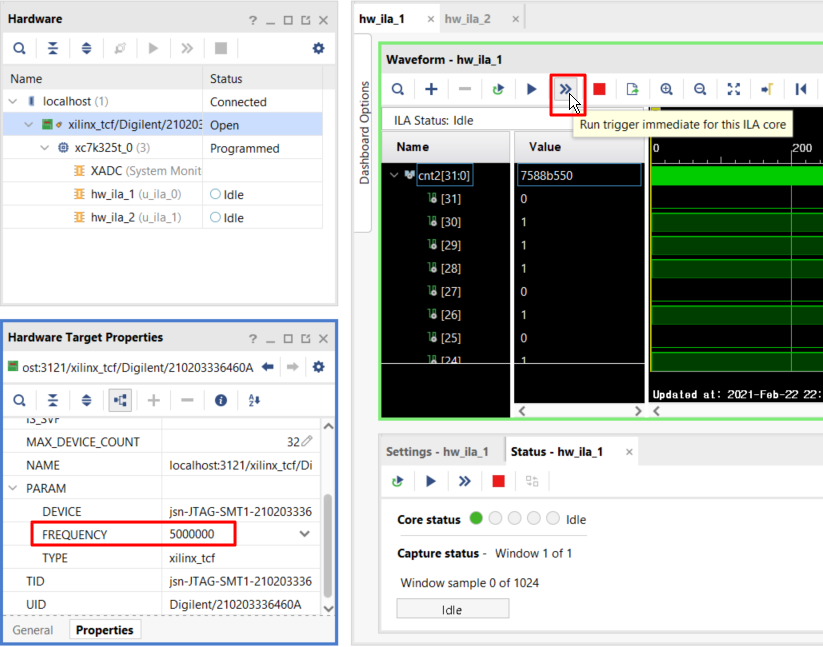Jump to waveform start time
Screen dimensions: 823x647
click(801, 89)
